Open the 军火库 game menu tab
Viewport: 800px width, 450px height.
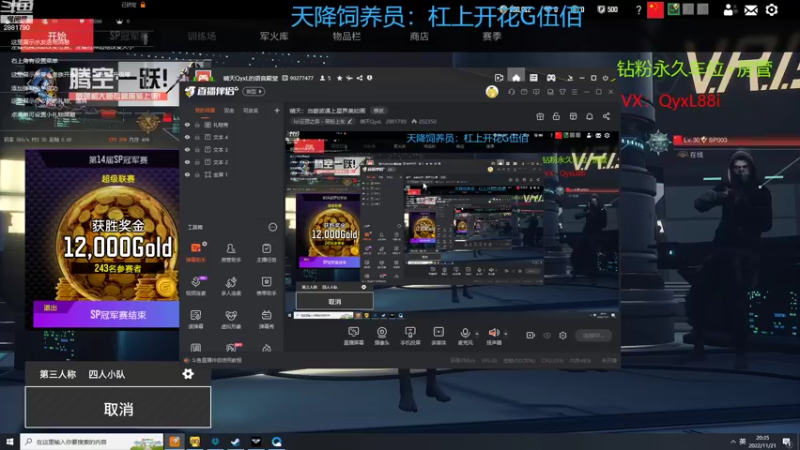click(274, 36)
